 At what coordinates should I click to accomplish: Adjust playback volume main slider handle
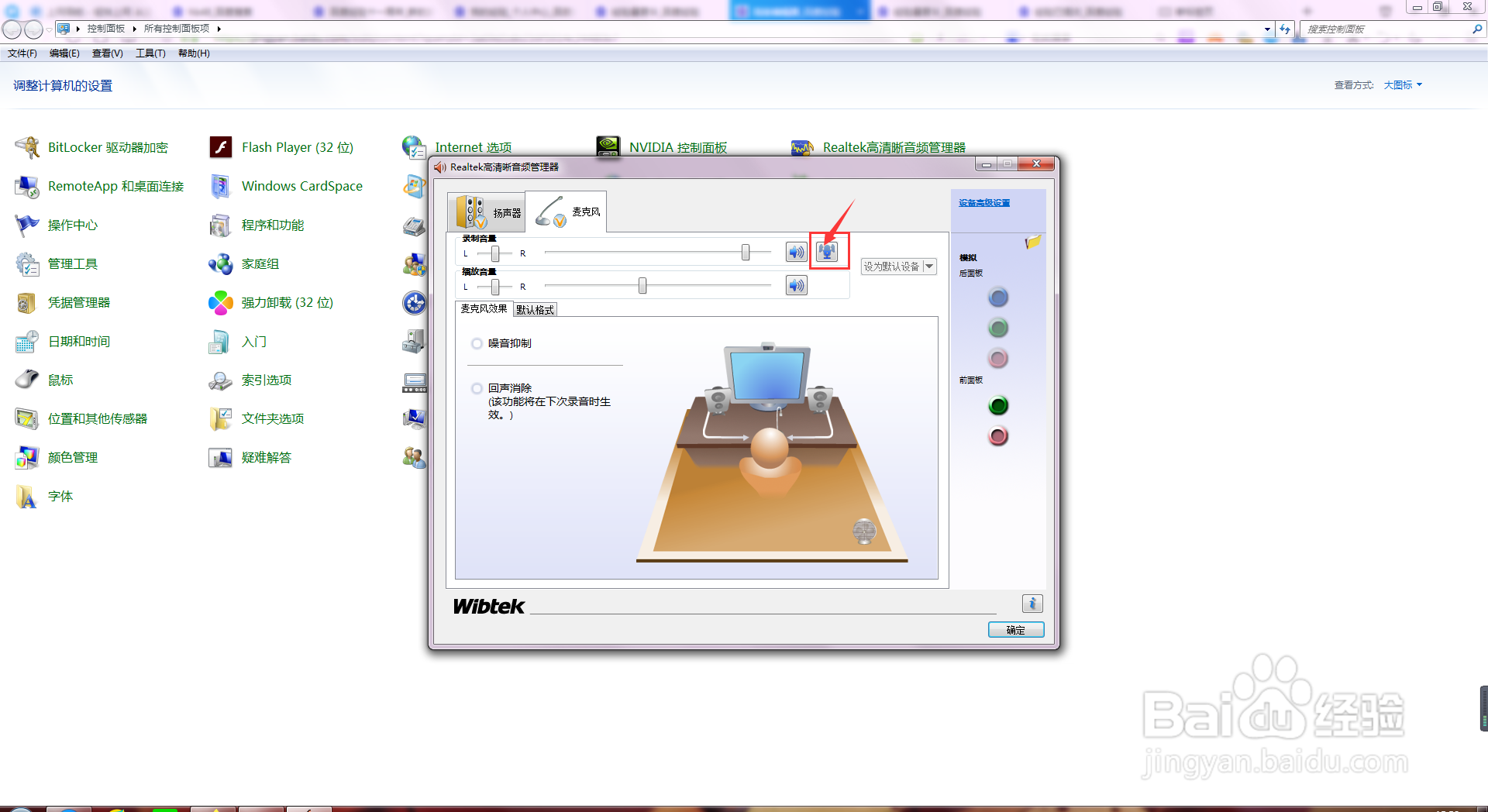(642, 286)
